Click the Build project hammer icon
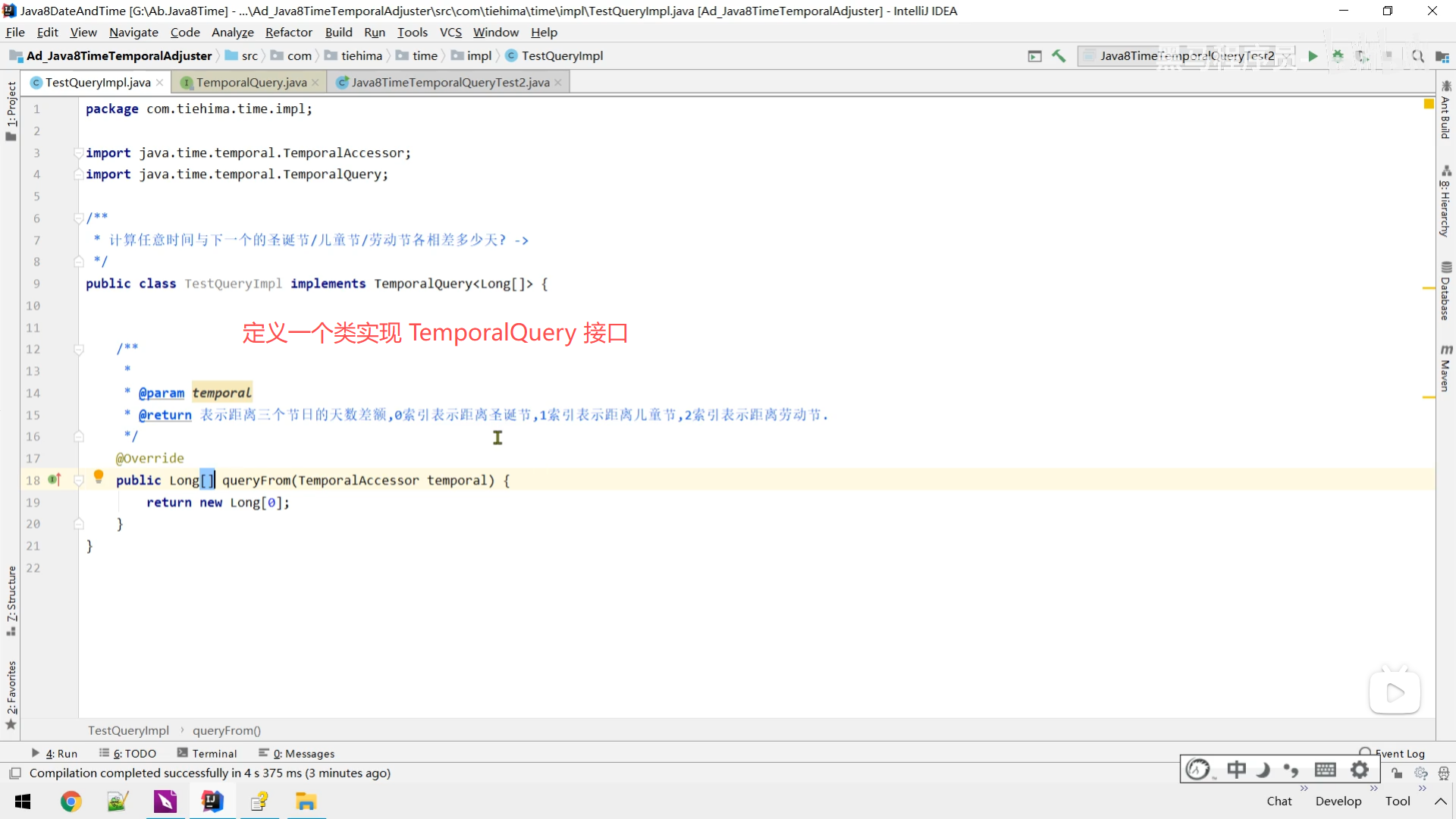 pyautogui.click(x=1059, y=56)
